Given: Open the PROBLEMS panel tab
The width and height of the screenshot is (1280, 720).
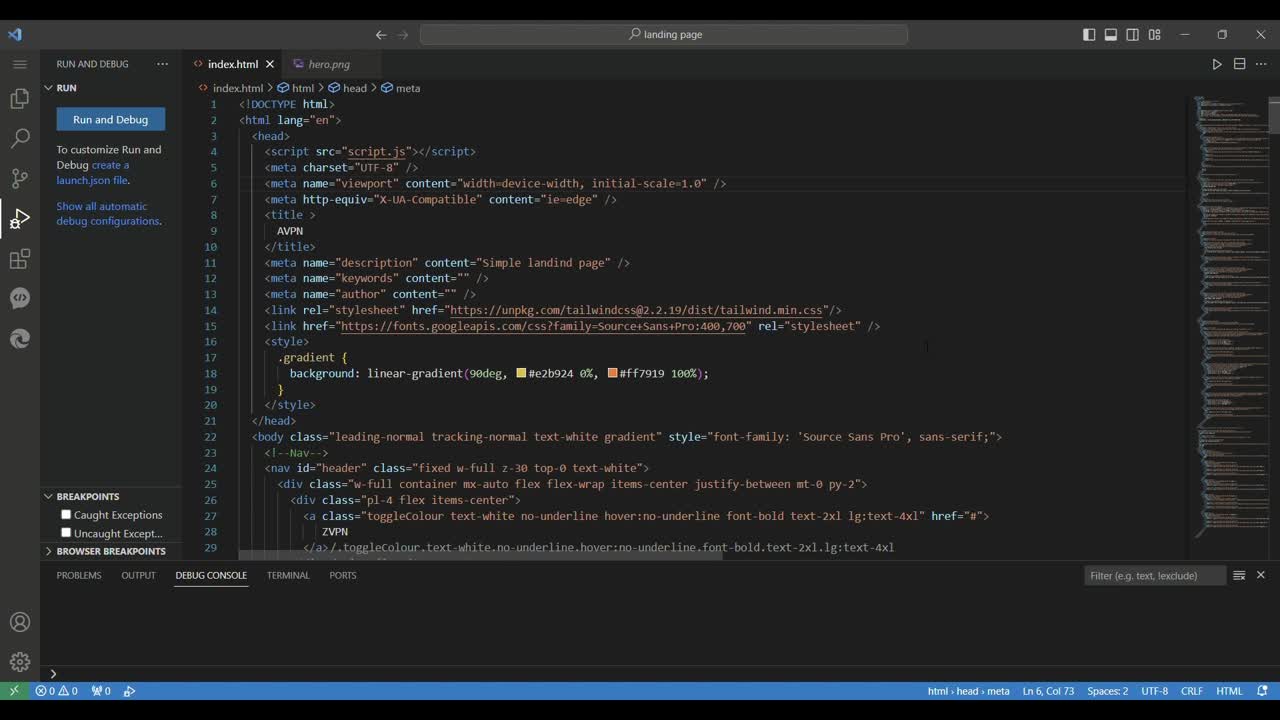Looking at the screenshot, I should pyautogui.click(x=79, y=575).
